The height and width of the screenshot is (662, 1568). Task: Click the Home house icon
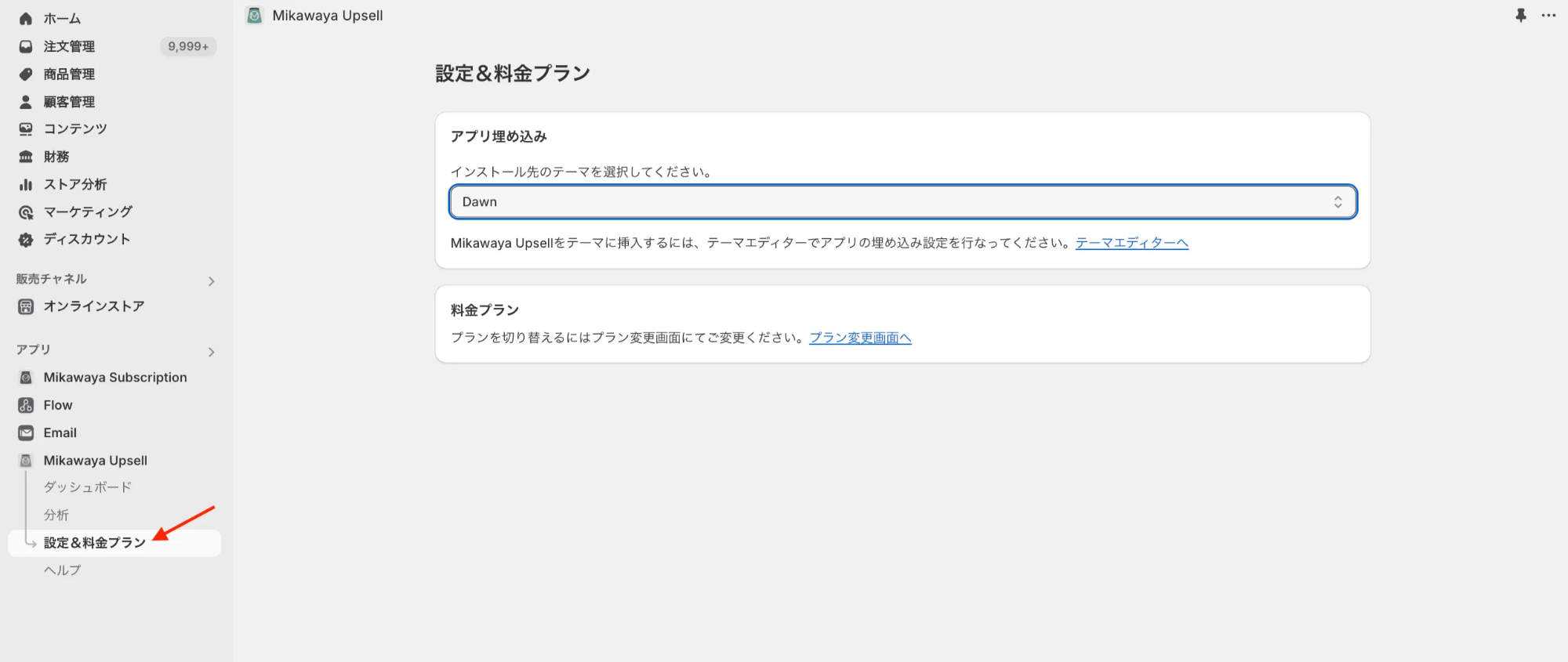(26, 18)
